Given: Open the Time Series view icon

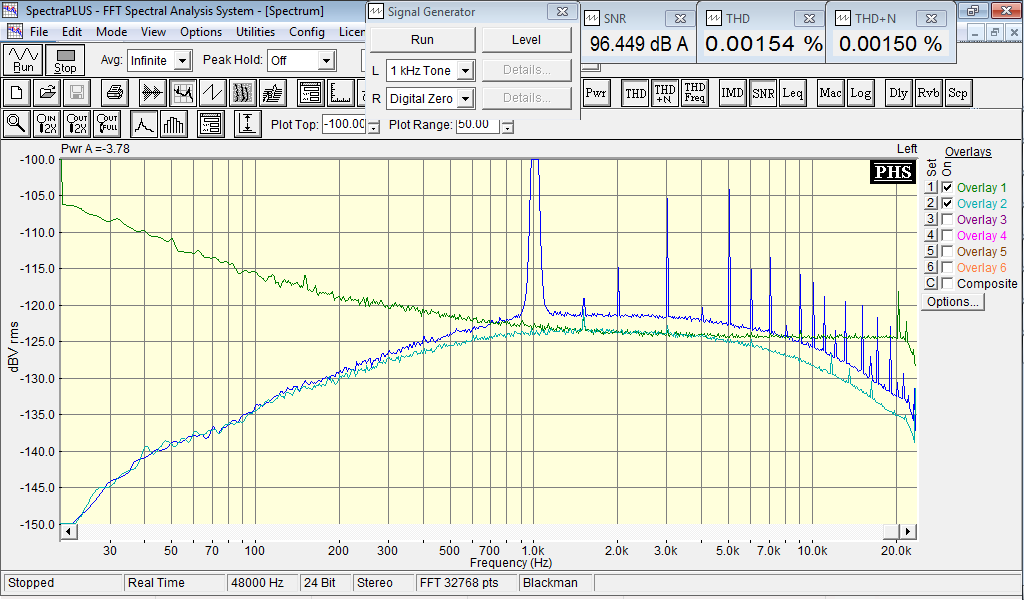Looking at the screenshot, I should (x=153, y=93).
